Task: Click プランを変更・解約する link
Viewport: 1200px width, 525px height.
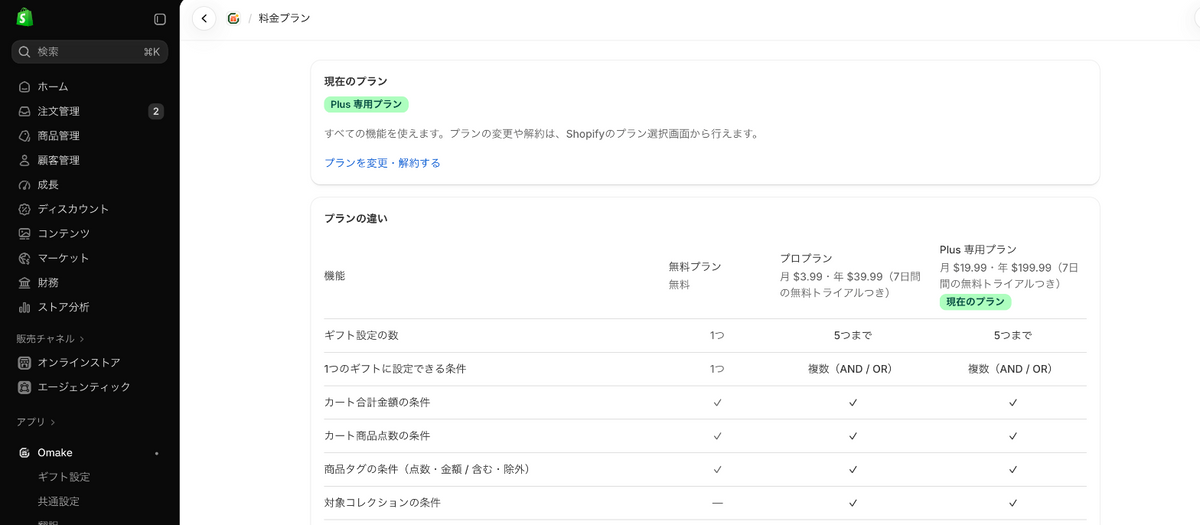Action: [382, 163]
